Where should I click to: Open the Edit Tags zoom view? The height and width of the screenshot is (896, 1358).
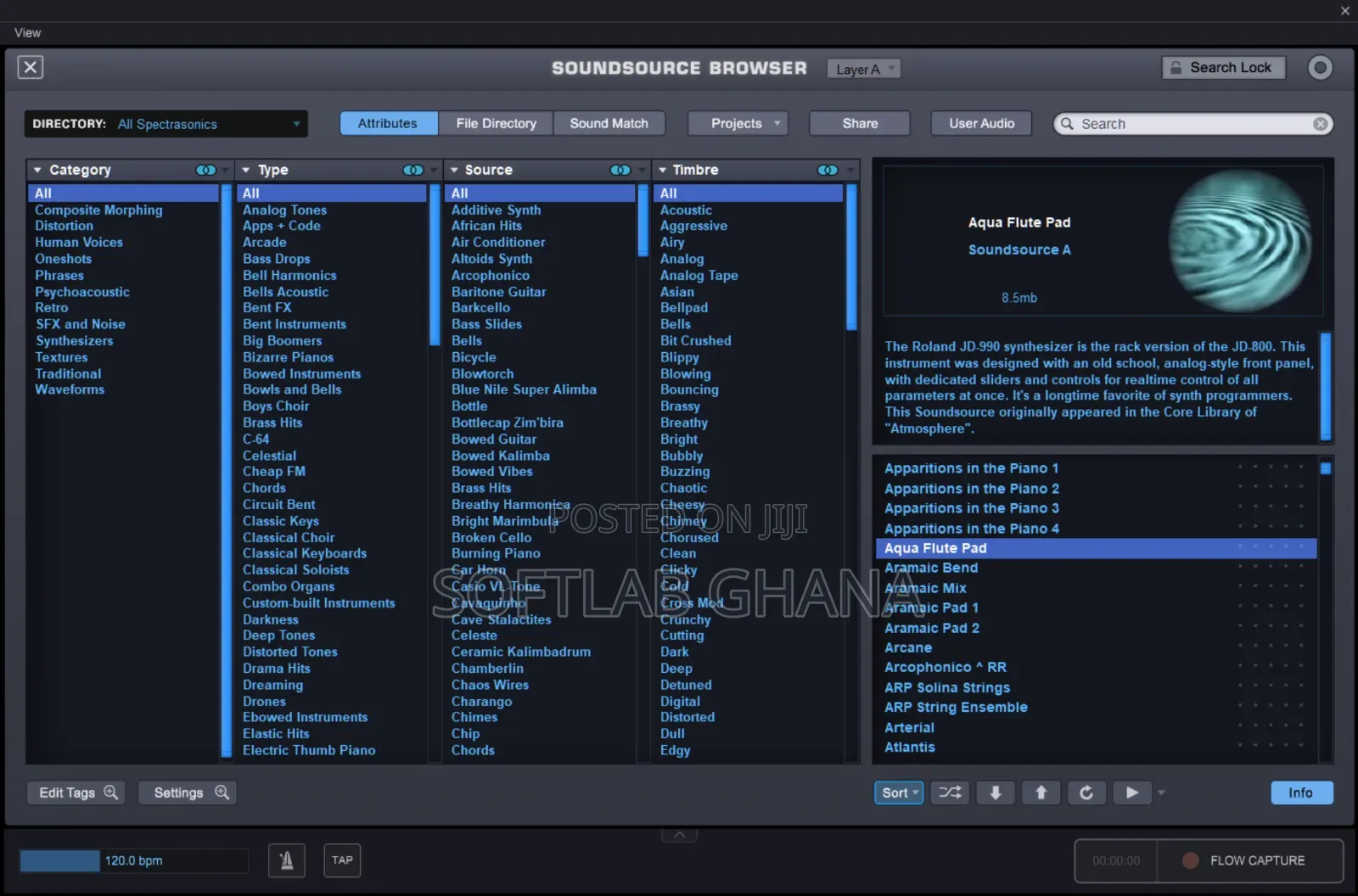click(76, 792)
